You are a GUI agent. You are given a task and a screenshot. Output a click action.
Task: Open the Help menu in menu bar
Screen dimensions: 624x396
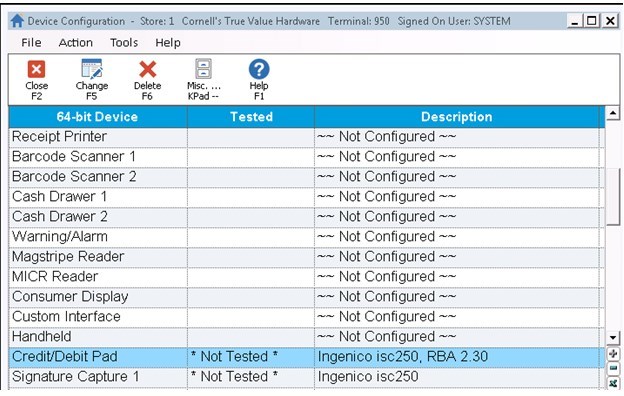click(x=168, y=43)
